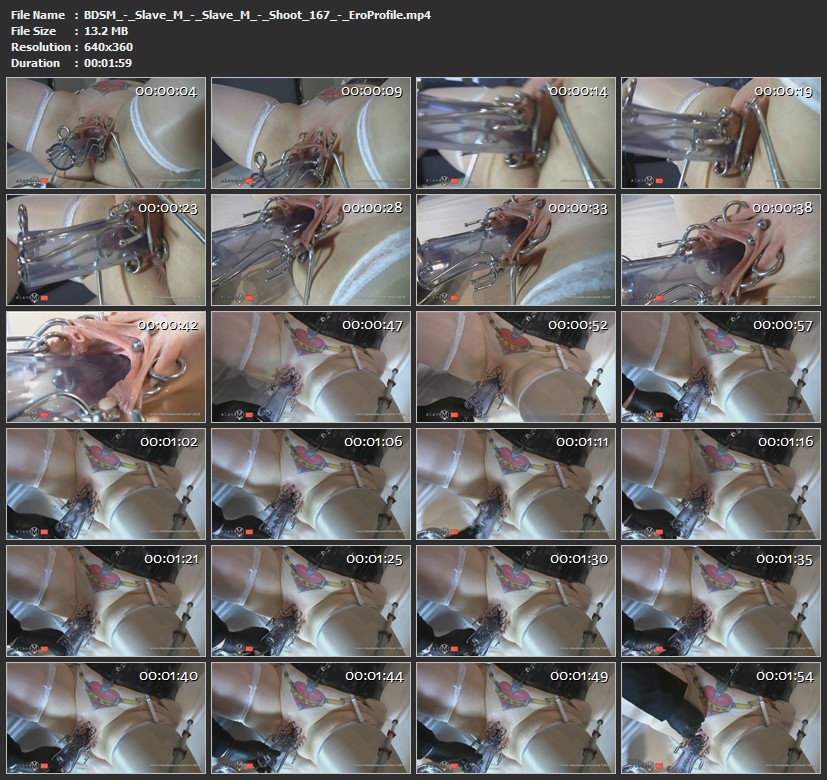Click the frame labeled 00:01:02
The image size is (827, 780).
coord(106,483)
